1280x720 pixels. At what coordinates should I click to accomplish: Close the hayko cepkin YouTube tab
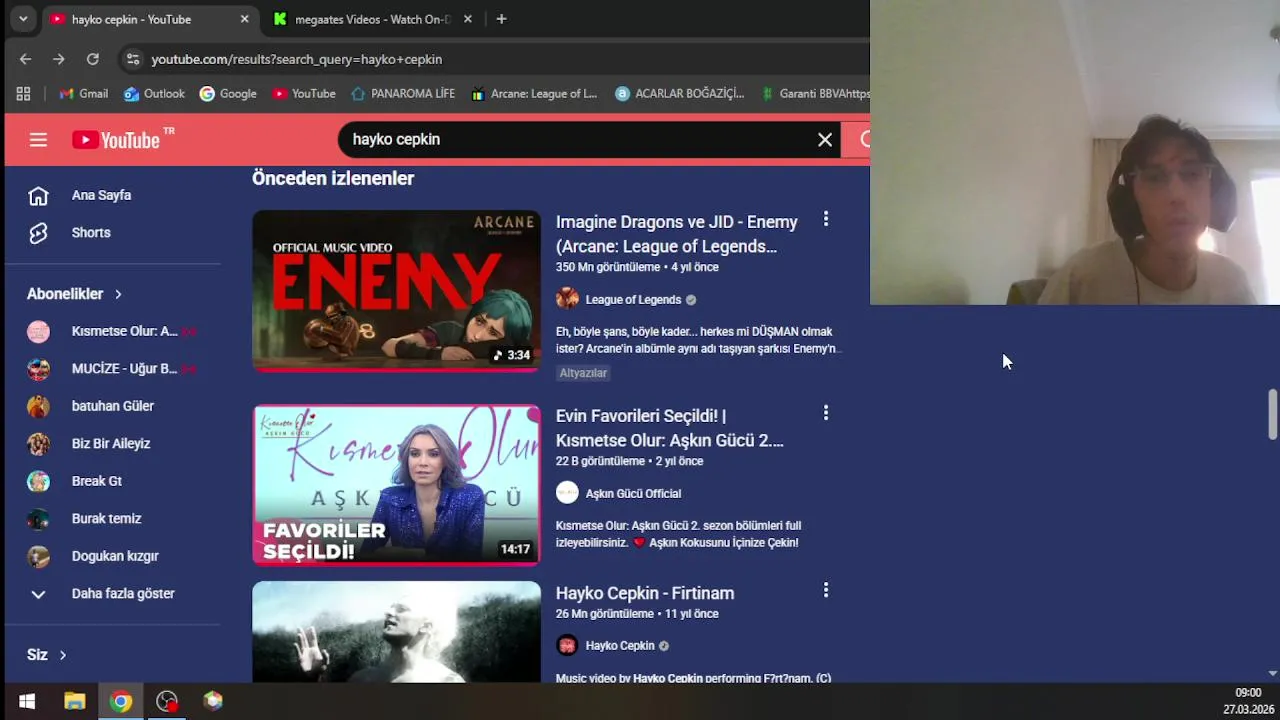point(245,19)
